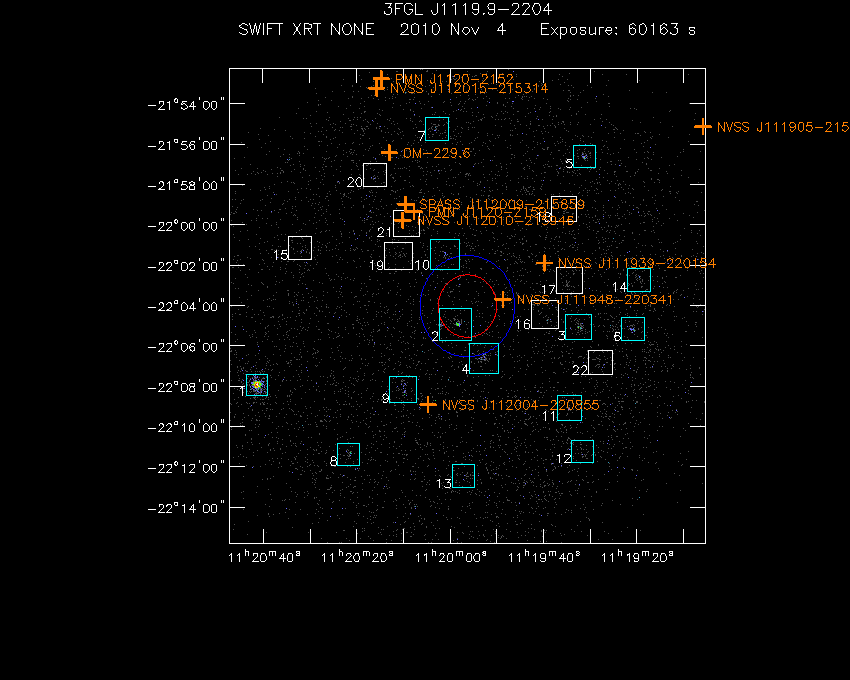Select the OM-229.6 orange cross marker

[389, 153]
